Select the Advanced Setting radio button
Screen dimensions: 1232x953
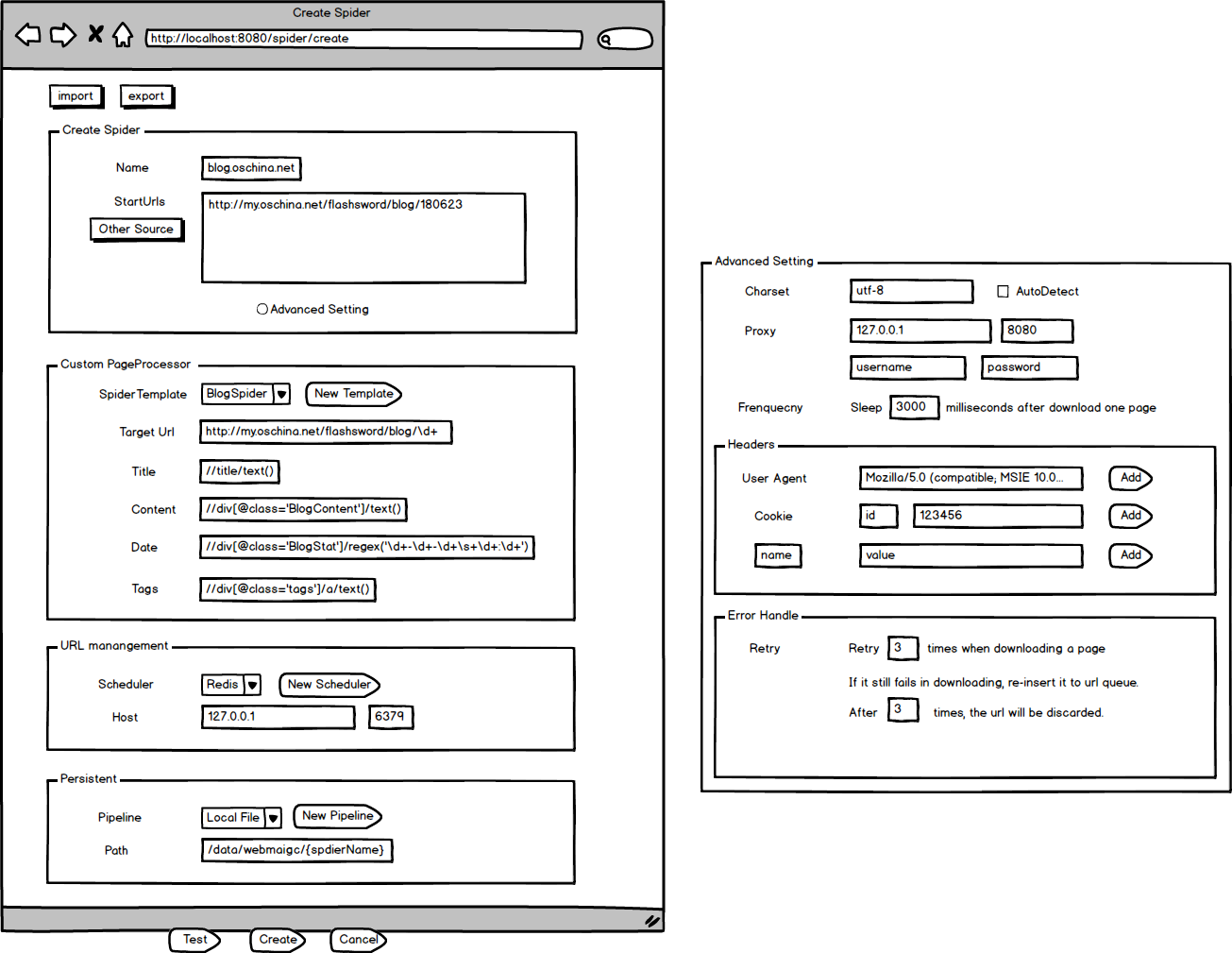(x=262, y=308)
